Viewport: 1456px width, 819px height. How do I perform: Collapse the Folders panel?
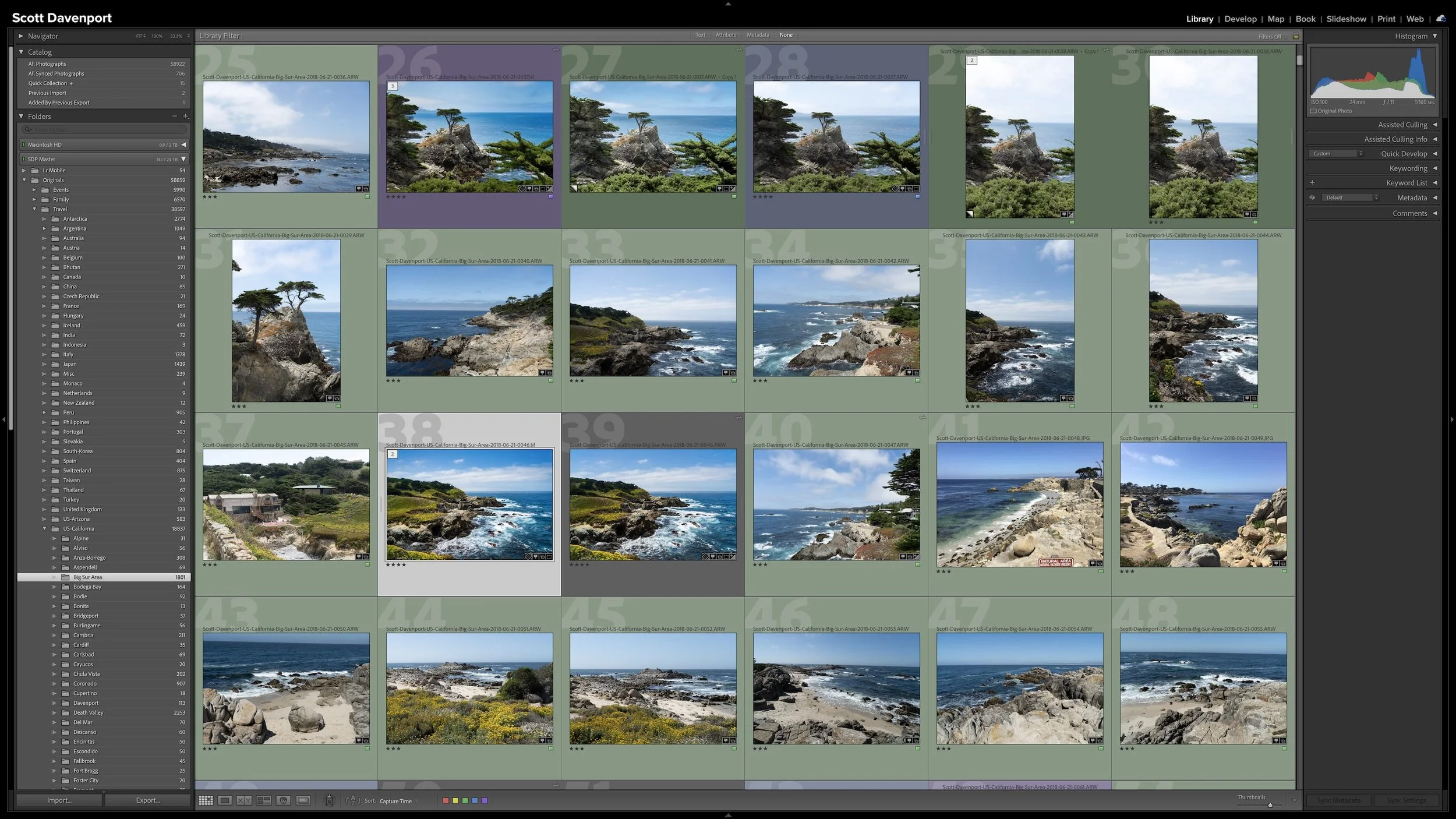[21, 116]
